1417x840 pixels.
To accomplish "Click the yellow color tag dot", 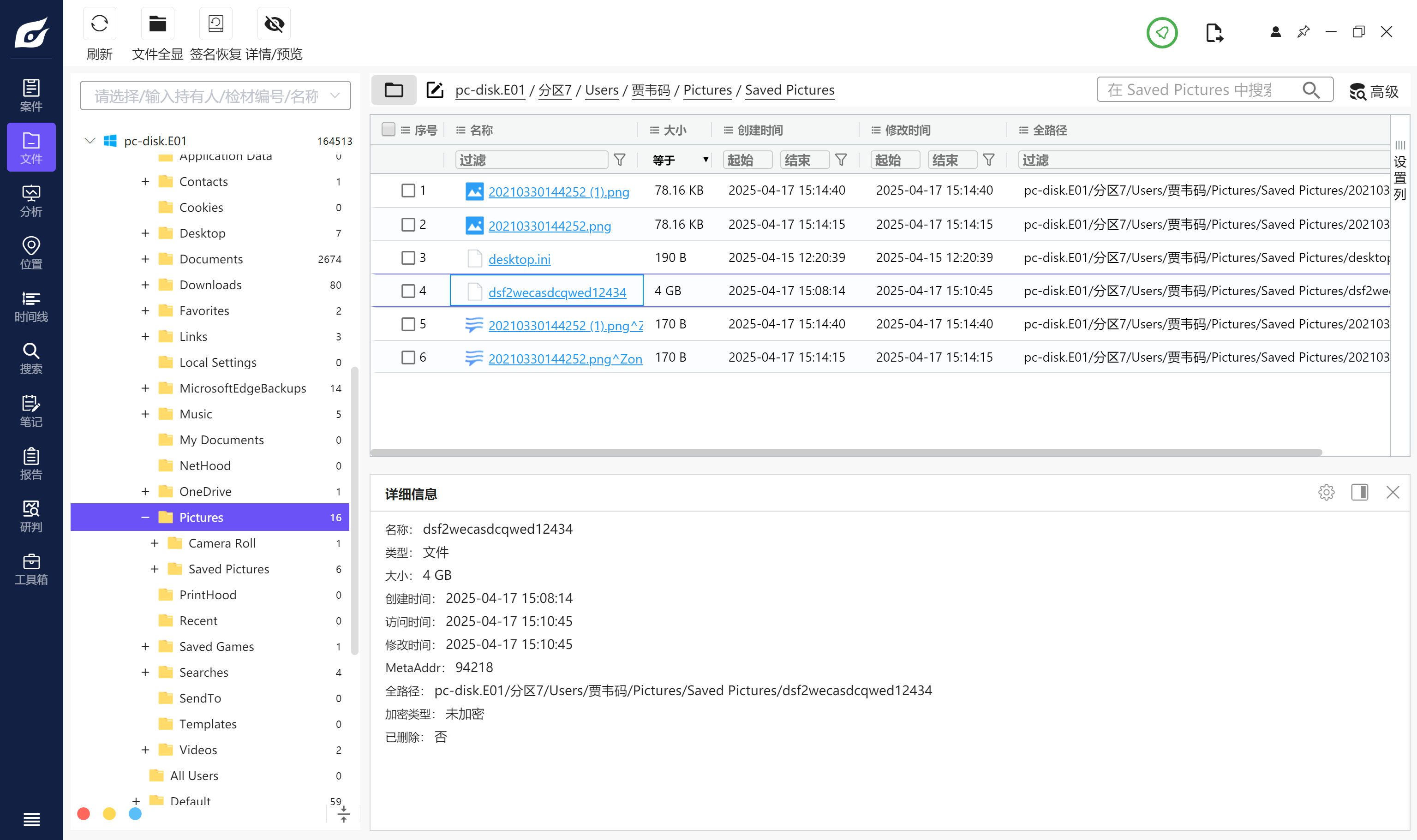I will click(x=109, y=813).
